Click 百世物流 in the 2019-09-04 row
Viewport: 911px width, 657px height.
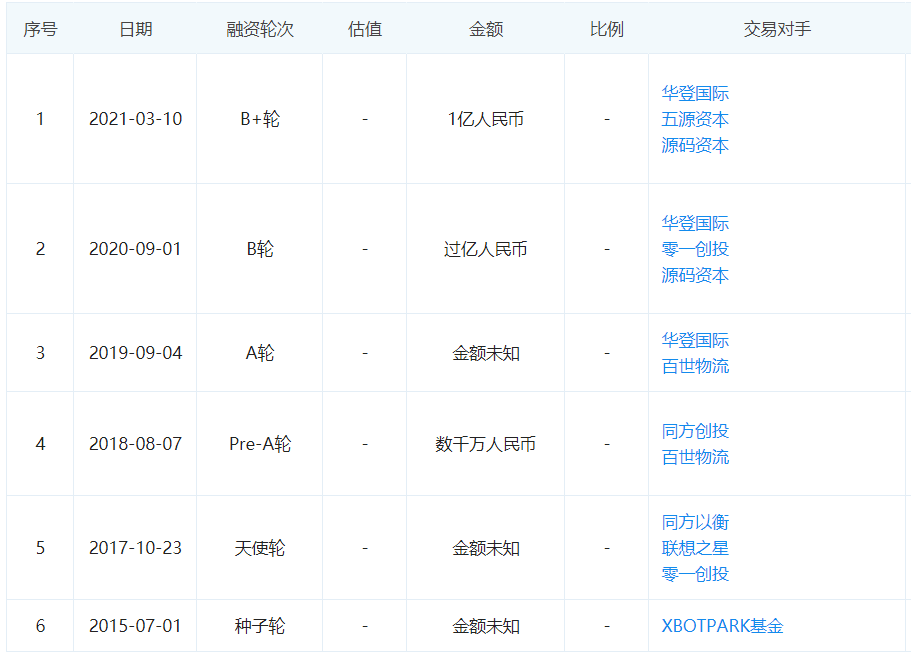pyautogui.click(x=695, y=366)
